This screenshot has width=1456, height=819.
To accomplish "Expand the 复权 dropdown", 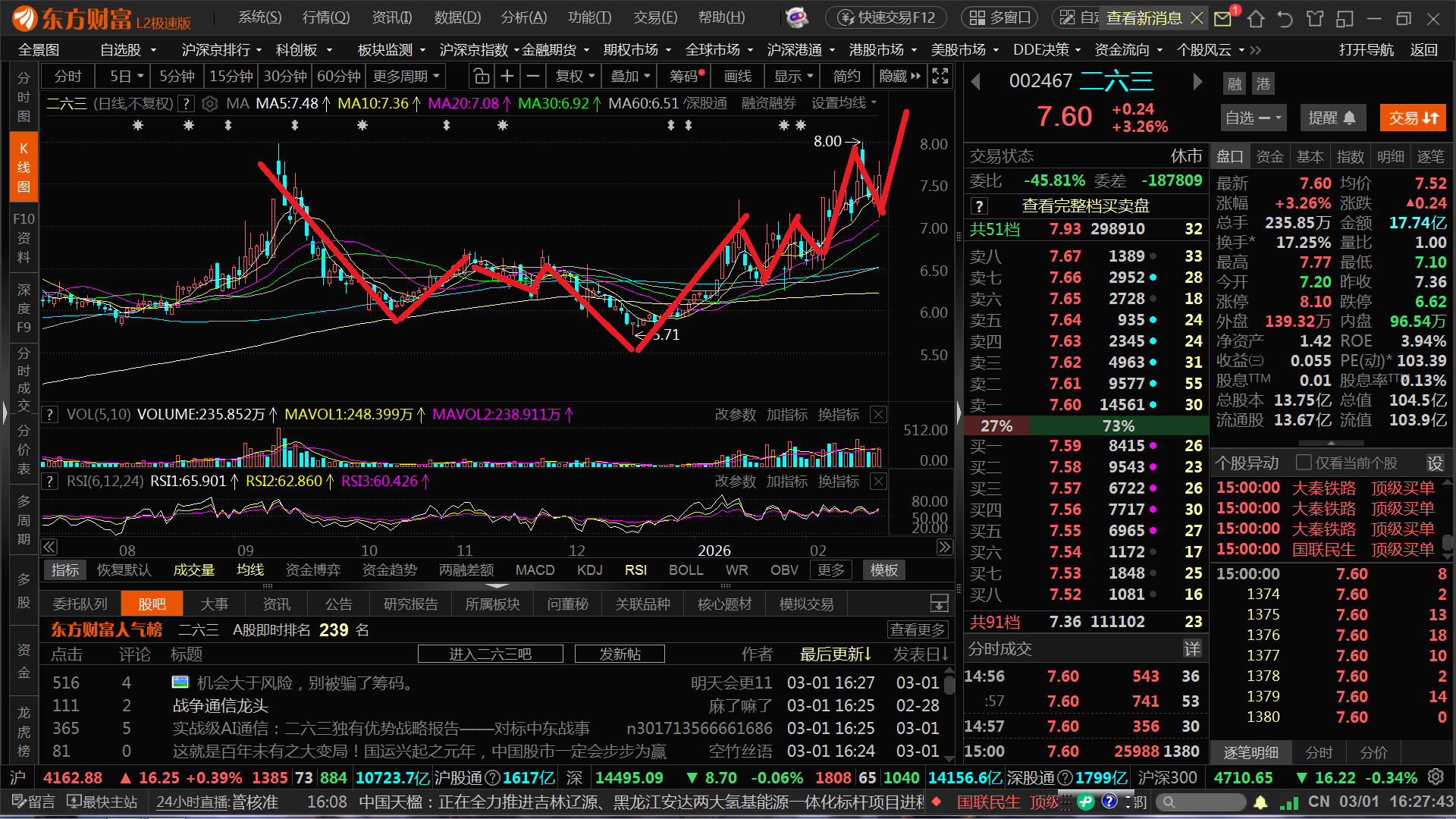I will pos(575,77).
